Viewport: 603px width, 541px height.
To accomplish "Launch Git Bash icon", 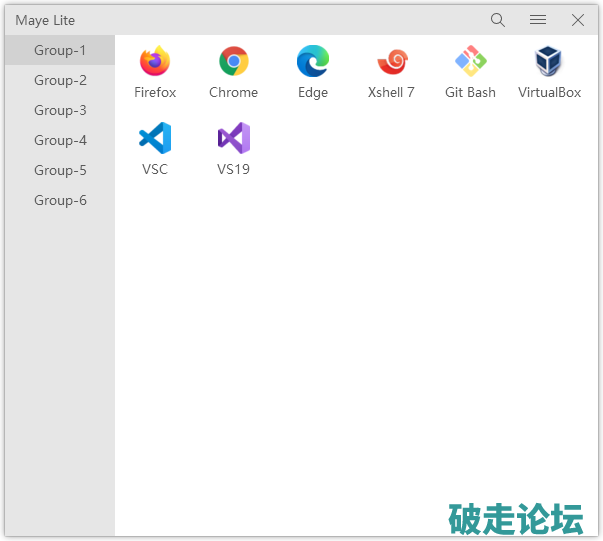I will point(470,62).
